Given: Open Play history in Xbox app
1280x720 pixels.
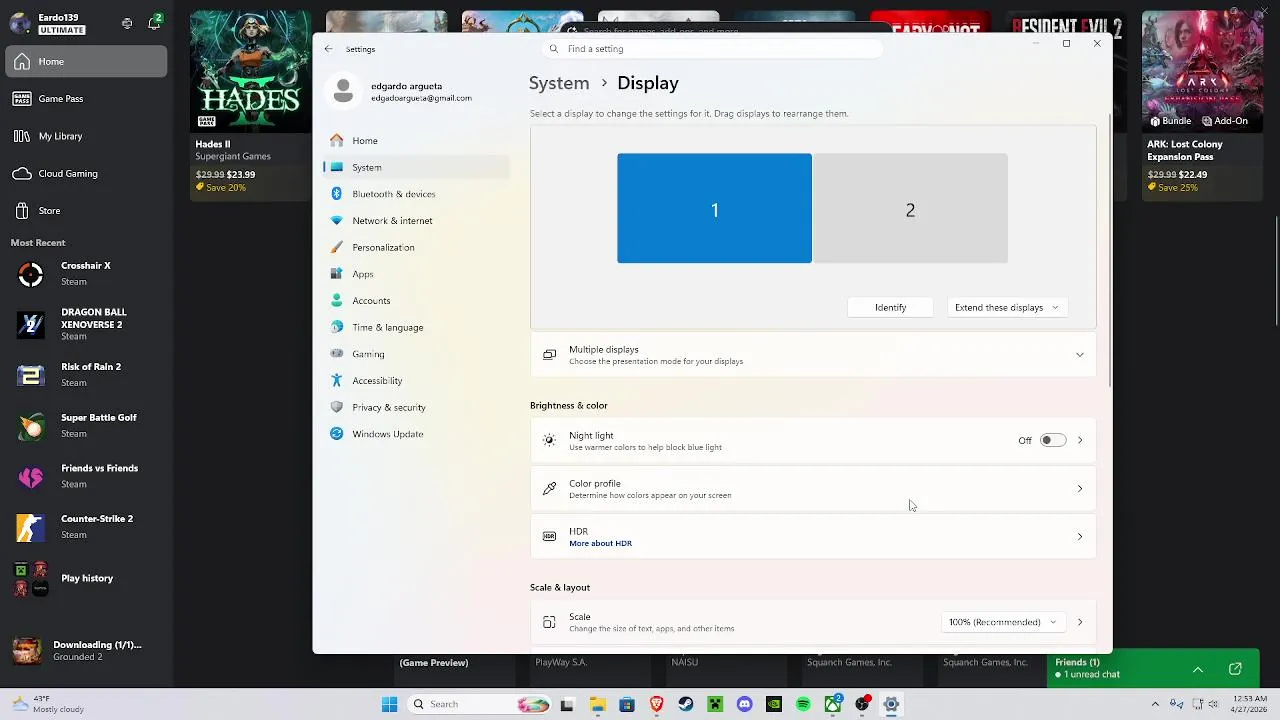Looking at the screenshot, I should click(86, 578).
